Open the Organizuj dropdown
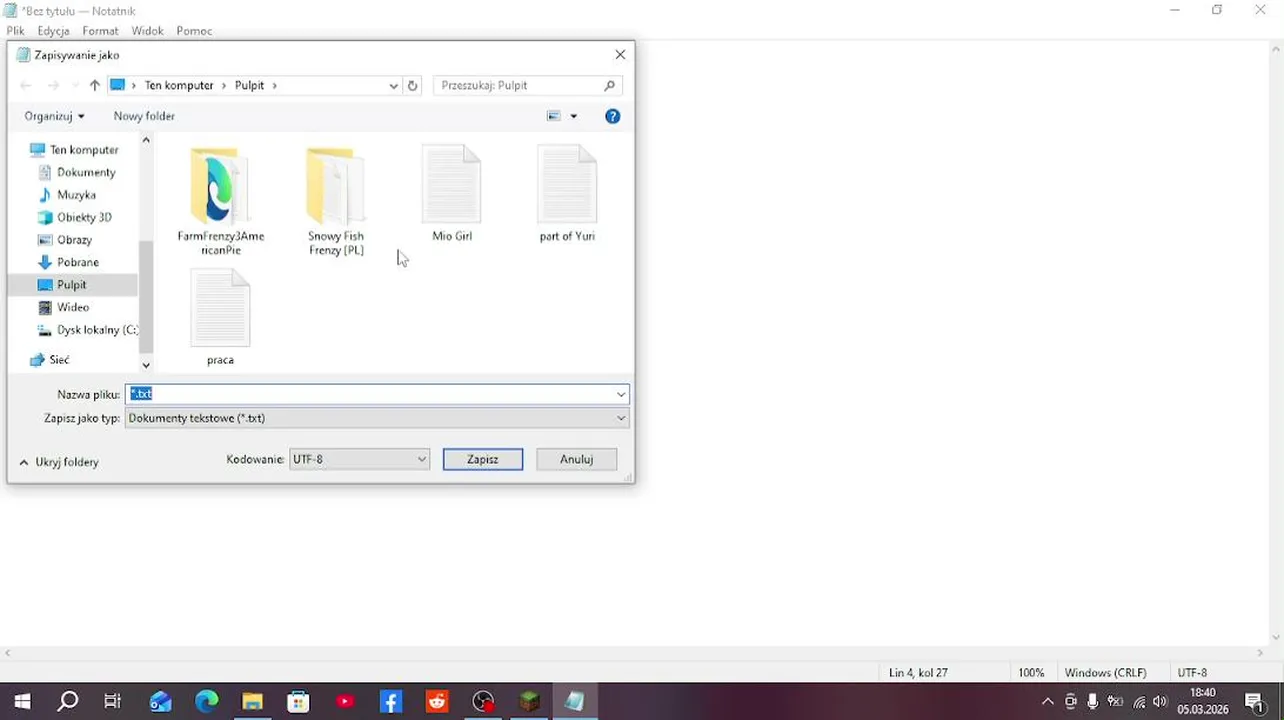Viewport: 1284px width, 720px height. click(x=54, y=116)
